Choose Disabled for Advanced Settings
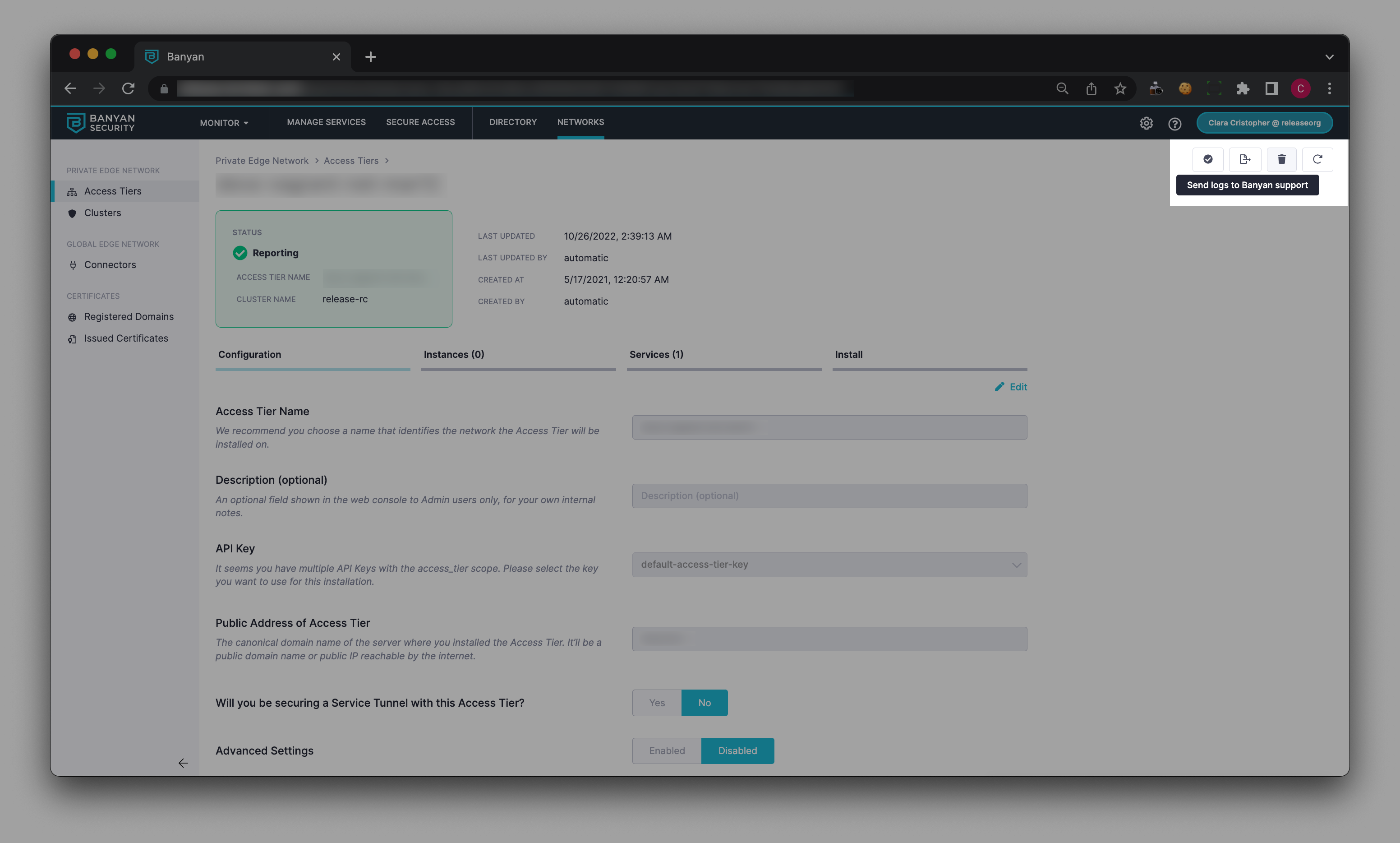 click(x=737, y=750)
